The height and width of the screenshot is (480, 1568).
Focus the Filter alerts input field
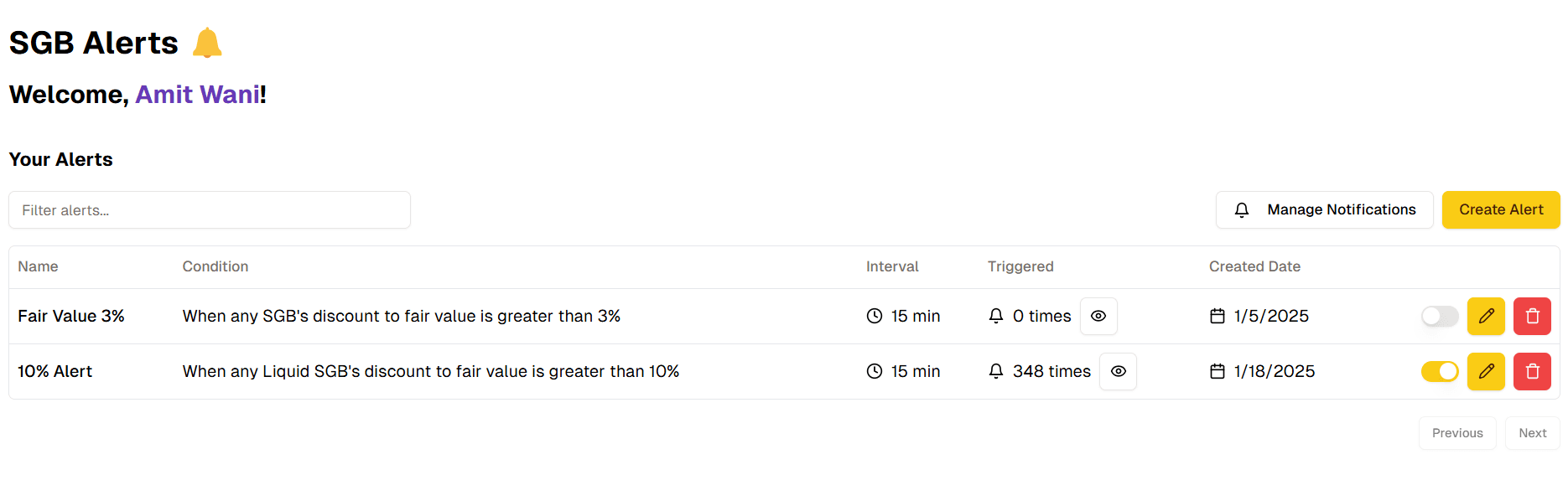[210, 210]
